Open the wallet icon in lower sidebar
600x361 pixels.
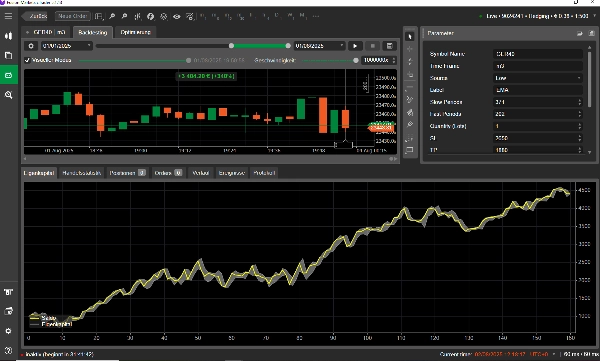(8, 311)
